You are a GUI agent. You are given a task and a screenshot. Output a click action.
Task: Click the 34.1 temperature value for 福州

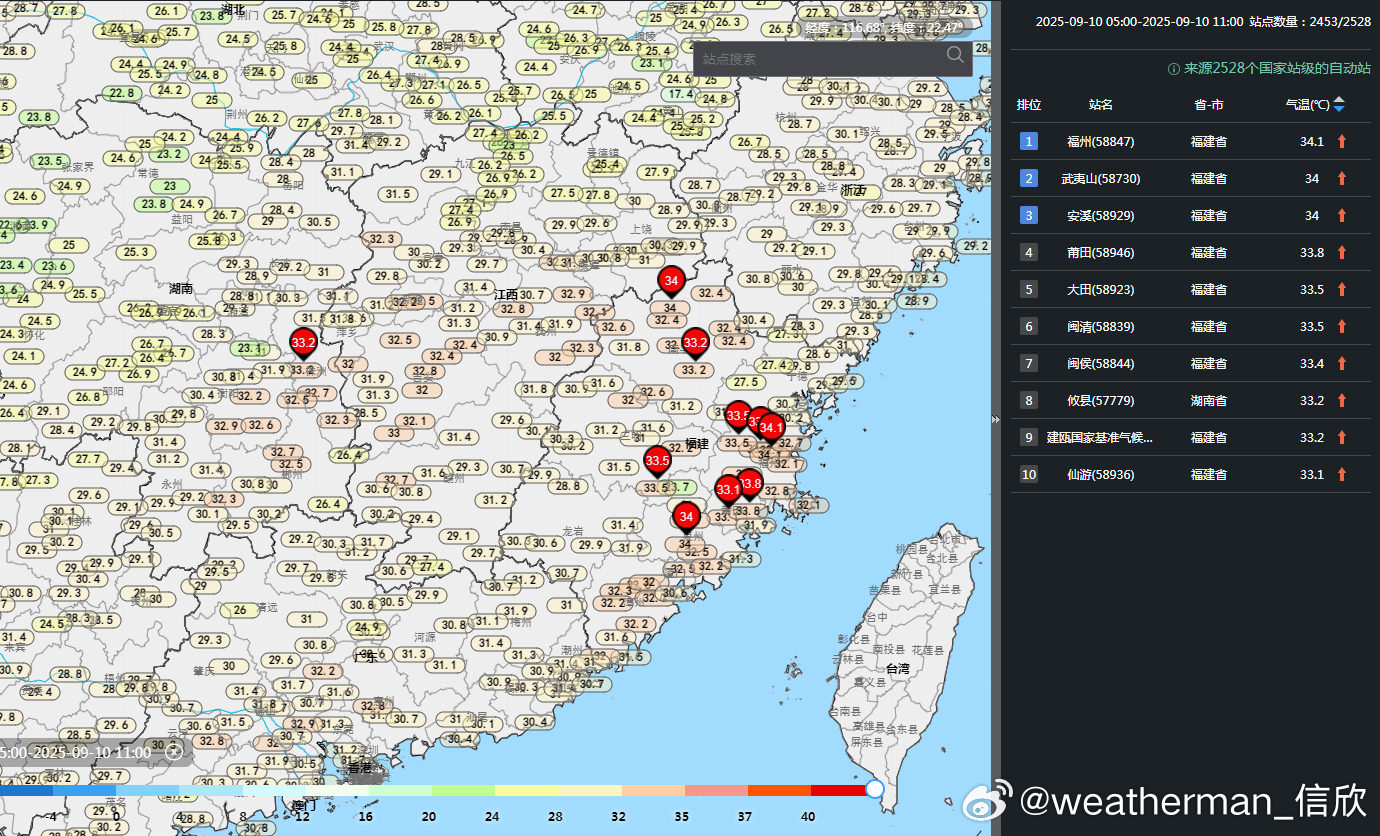1311,141
